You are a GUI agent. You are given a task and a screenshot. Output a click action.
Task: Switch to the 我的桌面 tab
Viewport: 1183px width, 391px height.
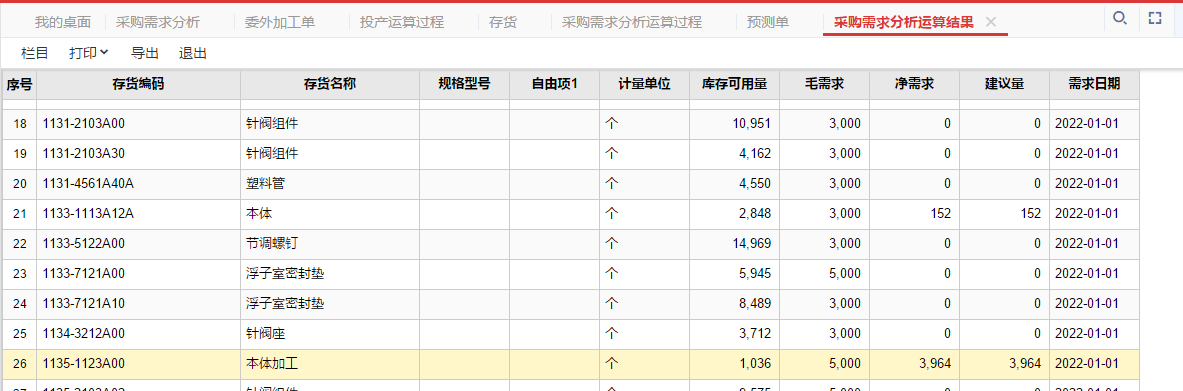click(63, 22)
